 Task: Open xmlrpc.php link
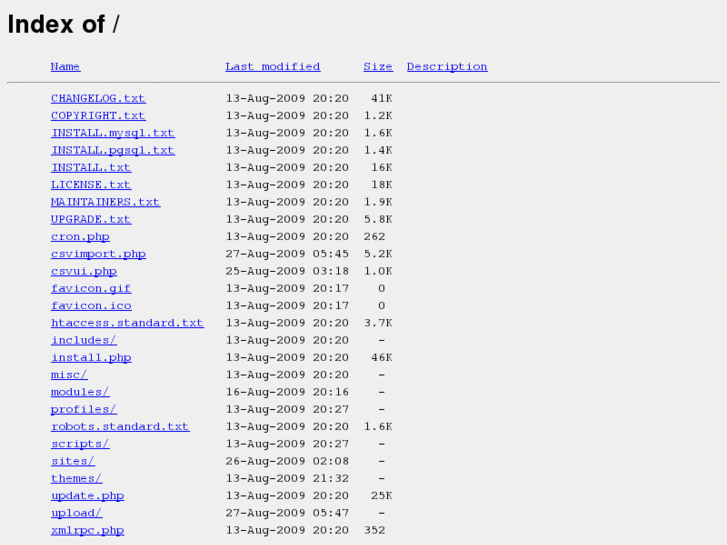click(87, 530)
